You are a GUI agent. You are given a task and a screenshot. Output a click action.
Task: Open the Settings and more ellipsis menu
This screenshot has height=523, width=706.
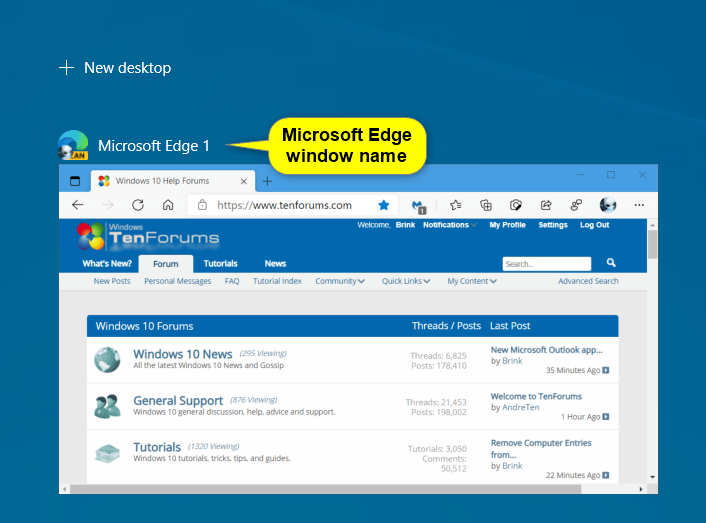[639, 205]
